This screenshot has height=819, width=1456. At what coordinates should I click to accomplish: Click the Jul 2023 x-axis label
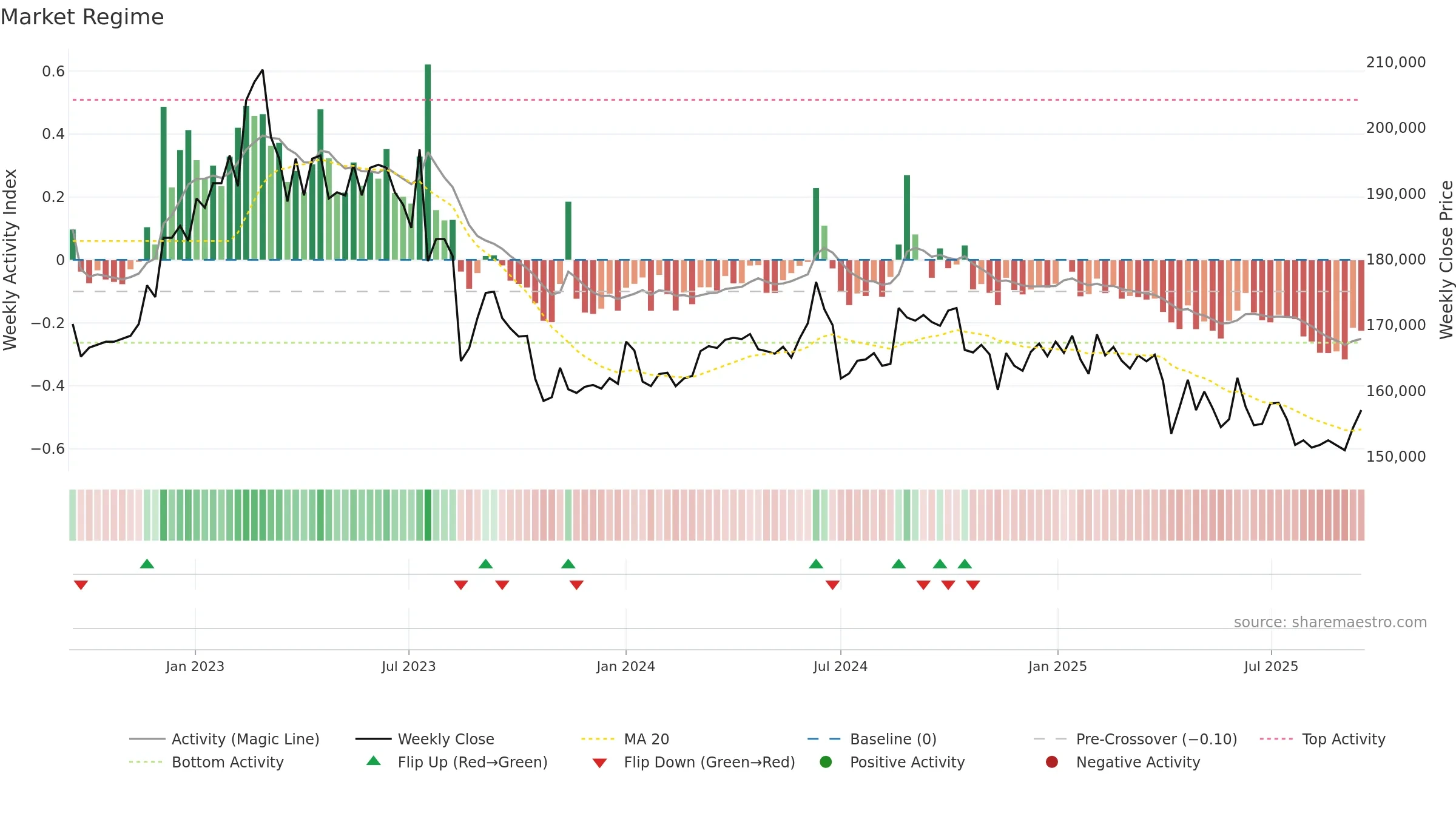click(408, 667)
